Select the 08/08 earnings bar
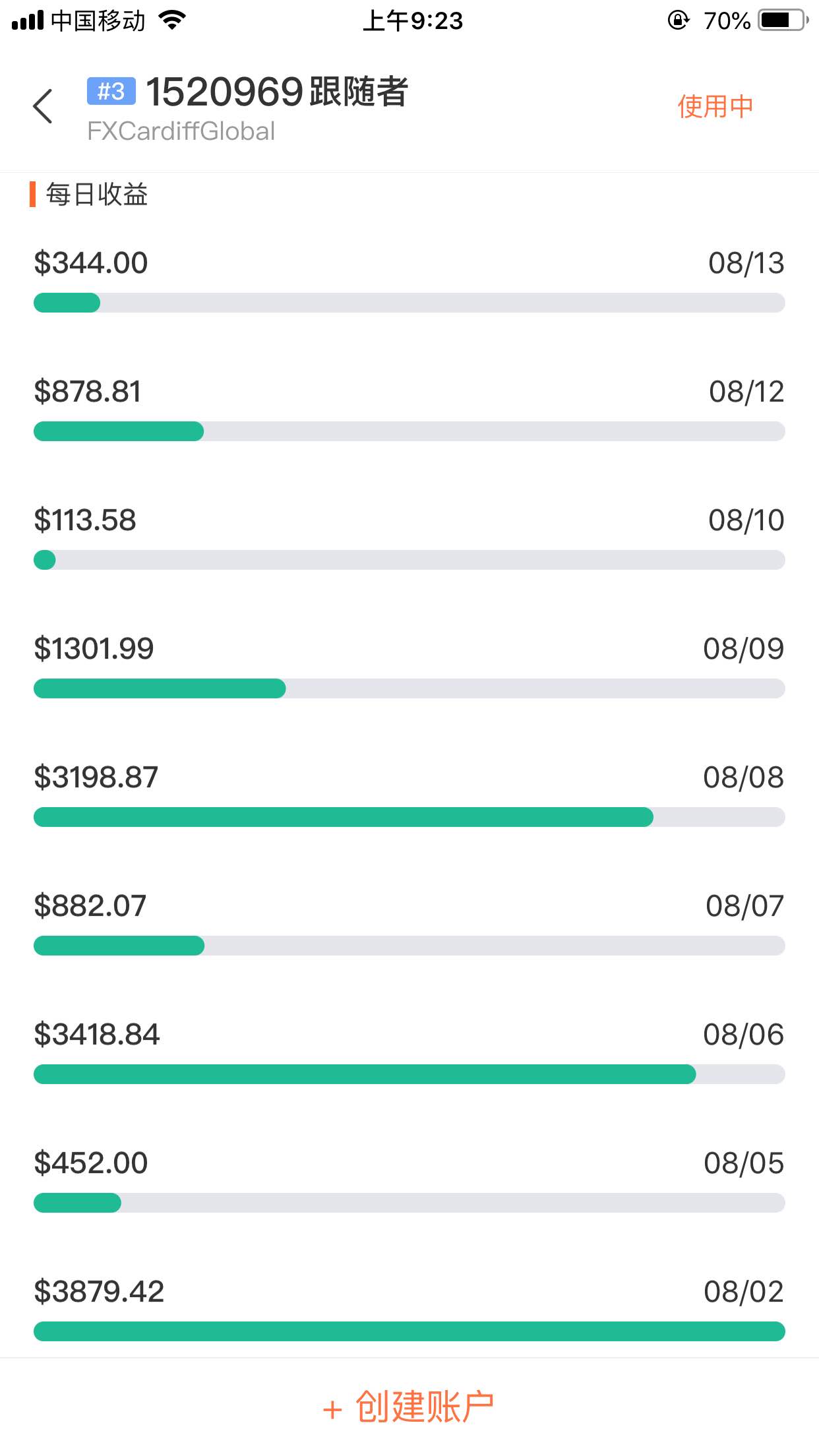 (x=409, y=817)
